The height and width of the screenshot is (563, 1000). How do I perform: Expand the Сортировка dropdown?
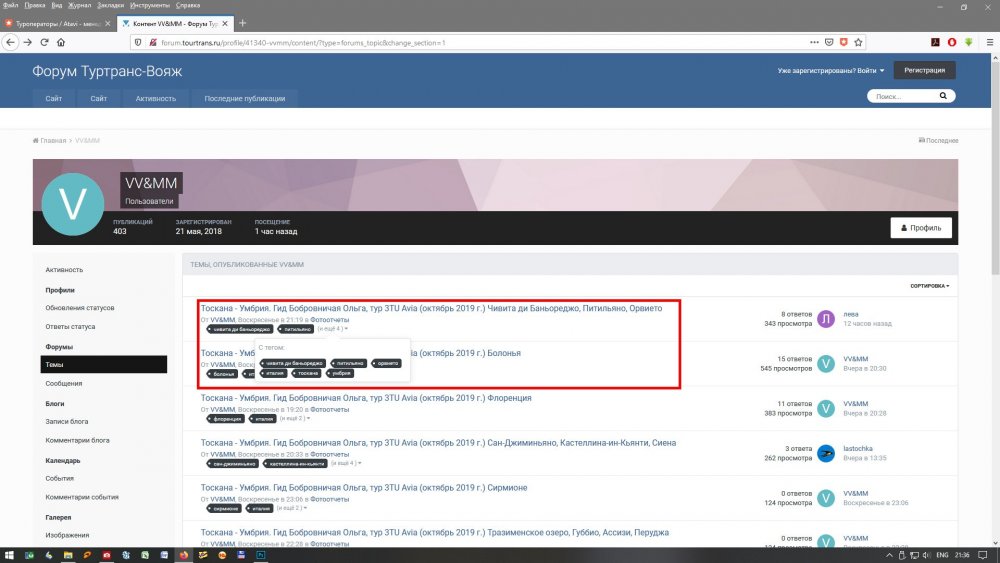pos(929,286)
